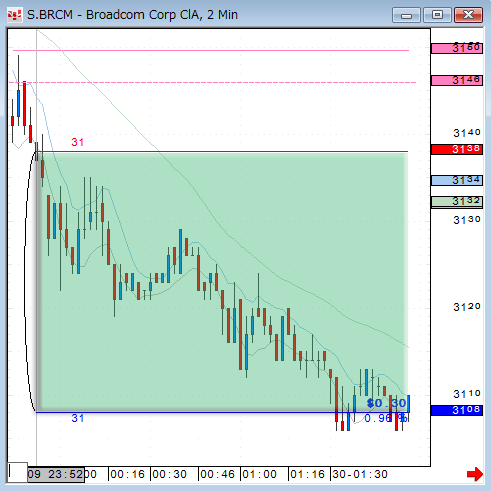The height and width of the screenshot is (491, 491).
Task: Click the 01:00 time axis label
Action: click(259, 474)
